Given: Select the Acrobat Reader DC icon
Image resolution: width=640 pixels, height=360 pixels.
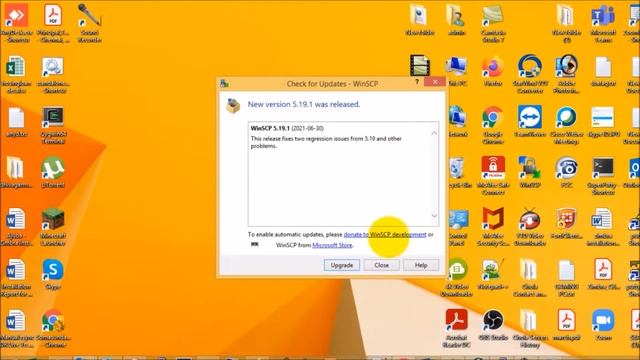Looking at the screenshot, I should coord(456,328).
